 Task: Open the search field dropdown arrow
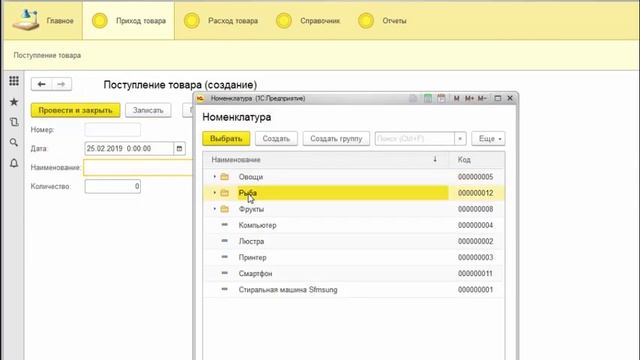460,139
